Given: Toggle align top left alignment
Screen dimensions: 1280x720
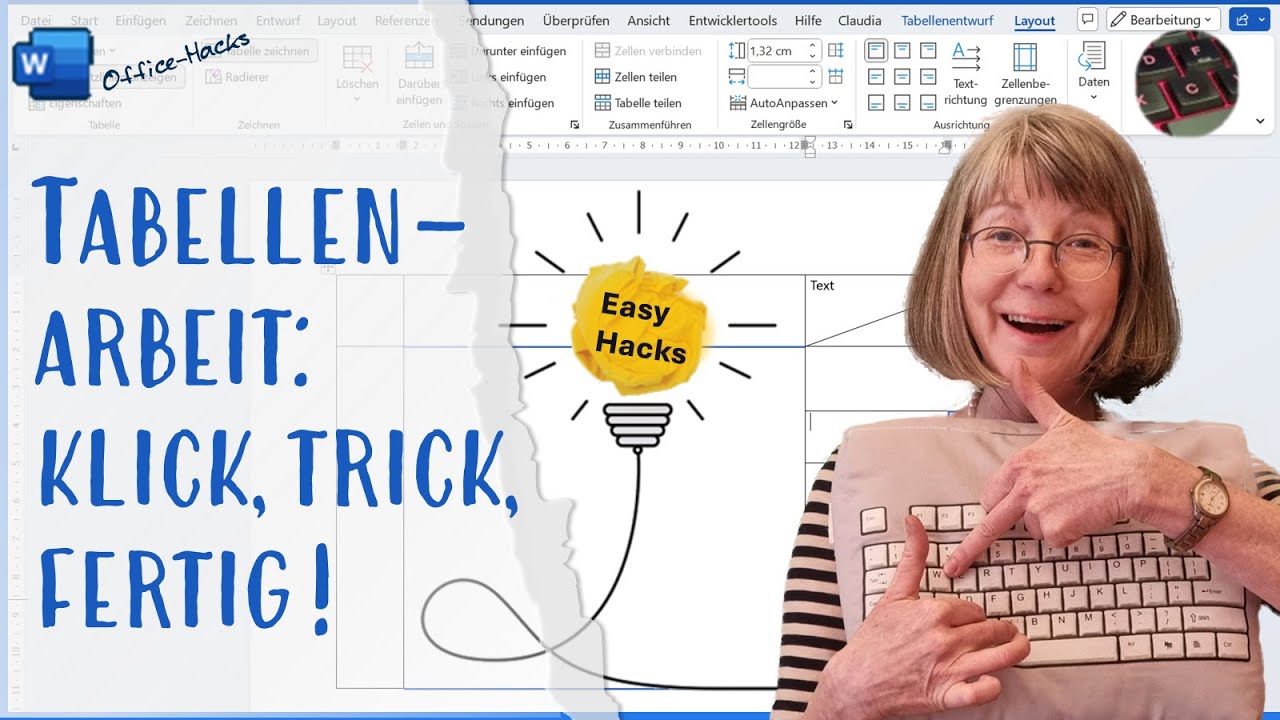Looking at the screenshot, I should (x=876, y=51).
